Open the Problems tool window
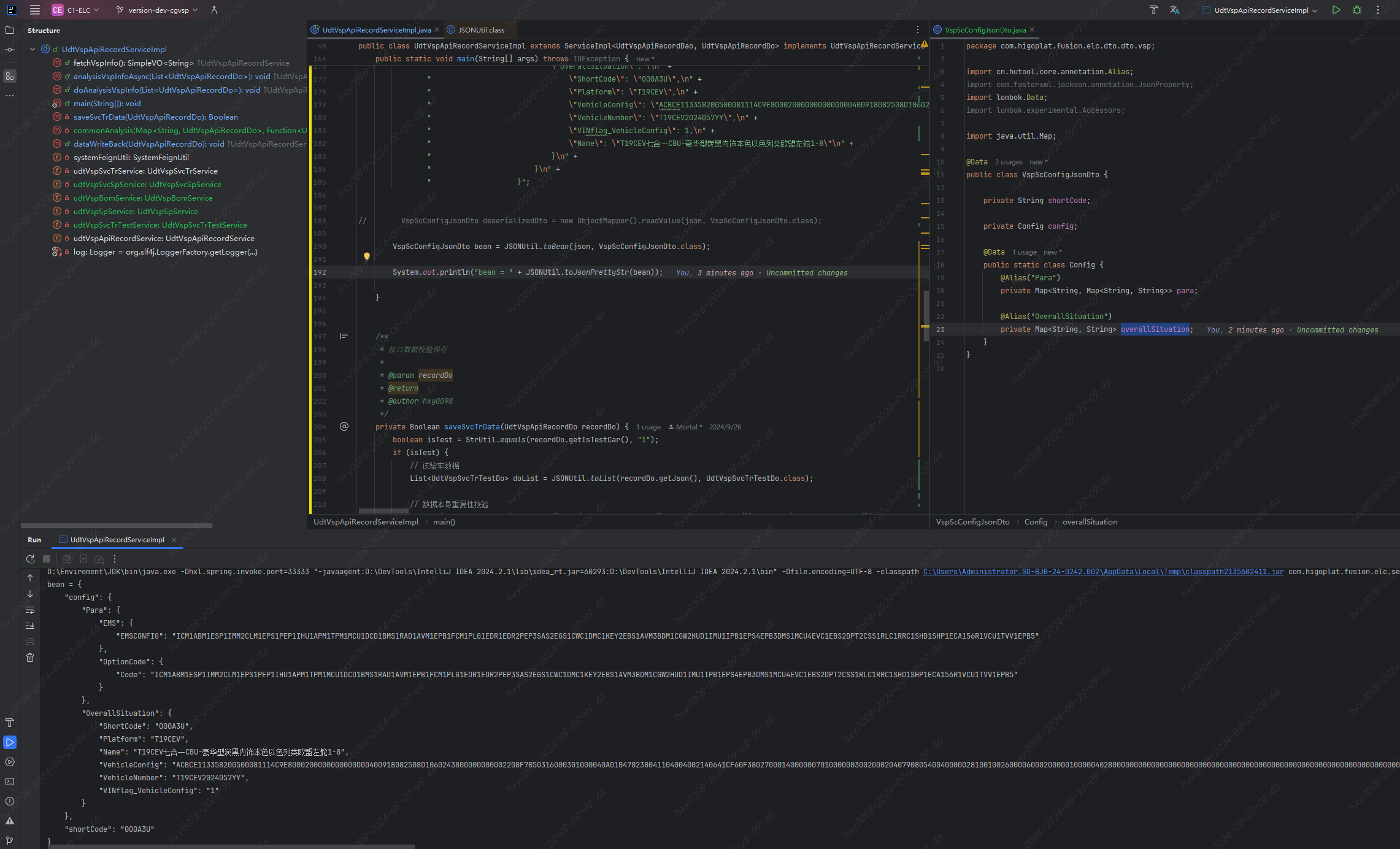Viewport: 1400px width, 849px height. click(x=10, y=801)
